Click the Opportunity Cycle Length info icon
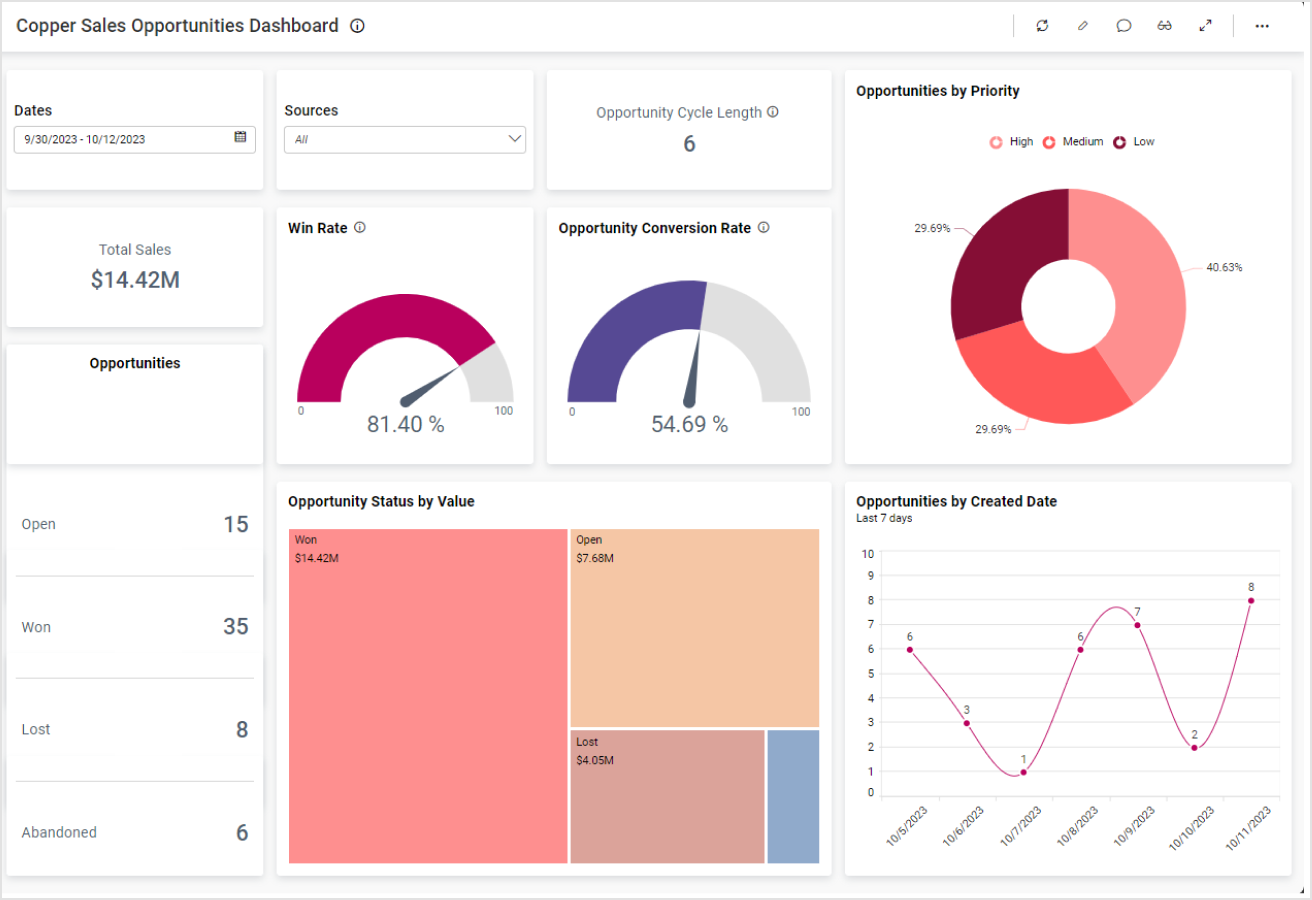Image resolution: width=1312 pixels, height=900 pixels. pos(773,112)
